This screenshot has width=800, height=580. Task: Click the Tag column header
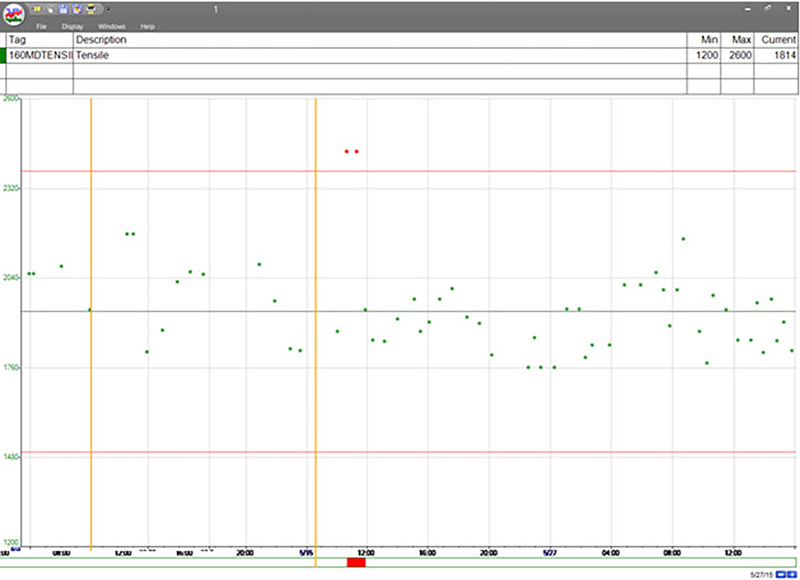pos(39,40)
